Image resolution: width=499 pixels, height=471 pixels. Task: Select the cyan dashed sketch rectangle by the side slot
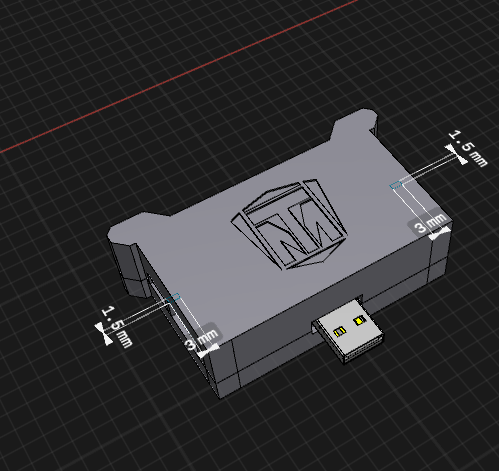coord(173,297)
